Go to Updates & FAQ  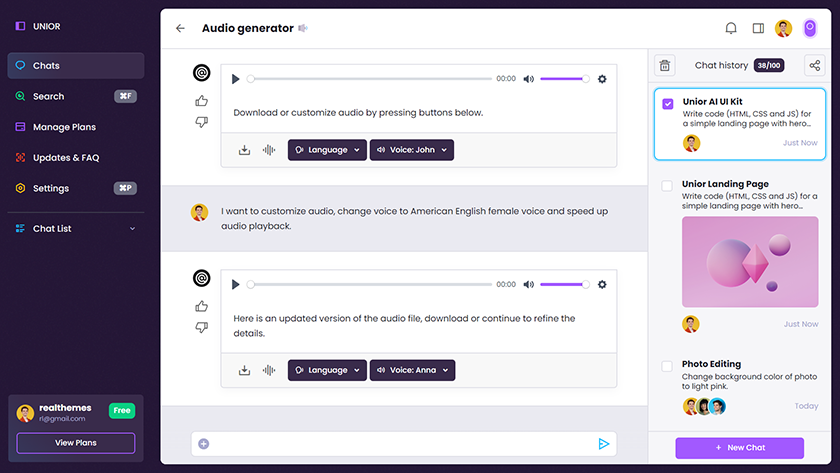(x=65, y=158)
